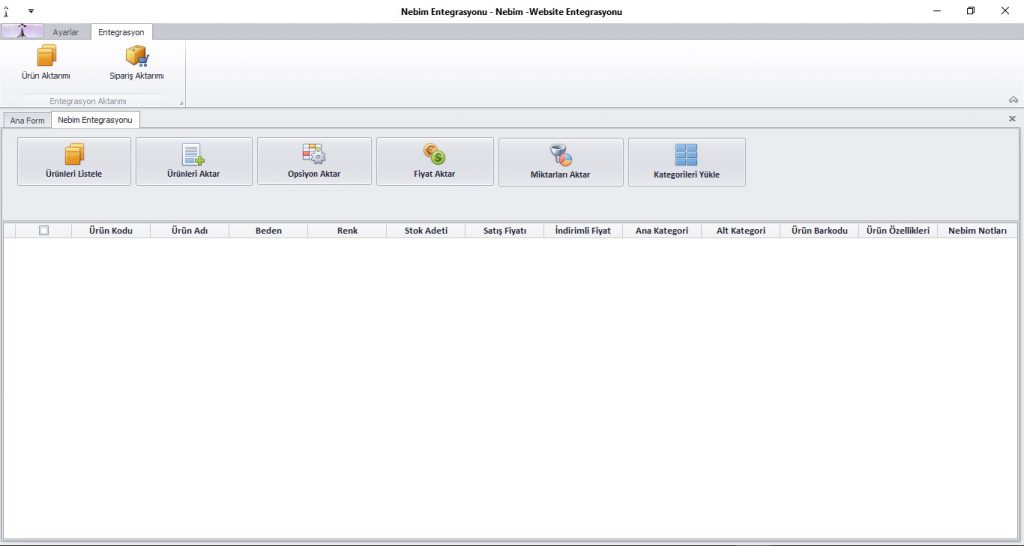Click the Nebim Notları column header
Screen dimensions: 1024x546
tap(977, 231)
